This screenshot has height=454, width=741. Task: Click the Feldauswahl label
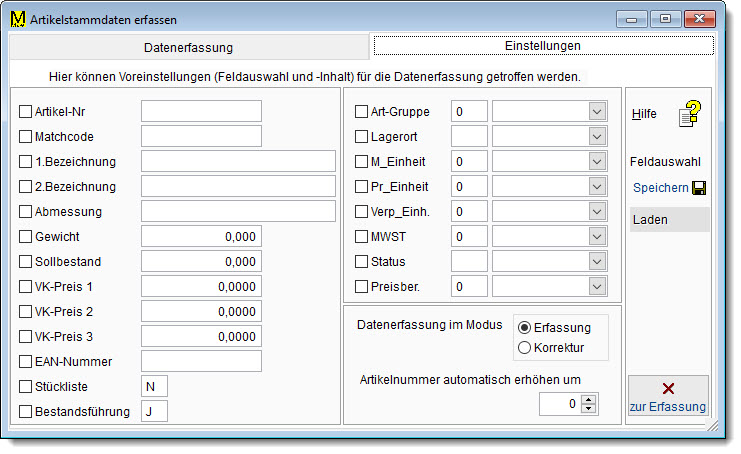point(667,161)
